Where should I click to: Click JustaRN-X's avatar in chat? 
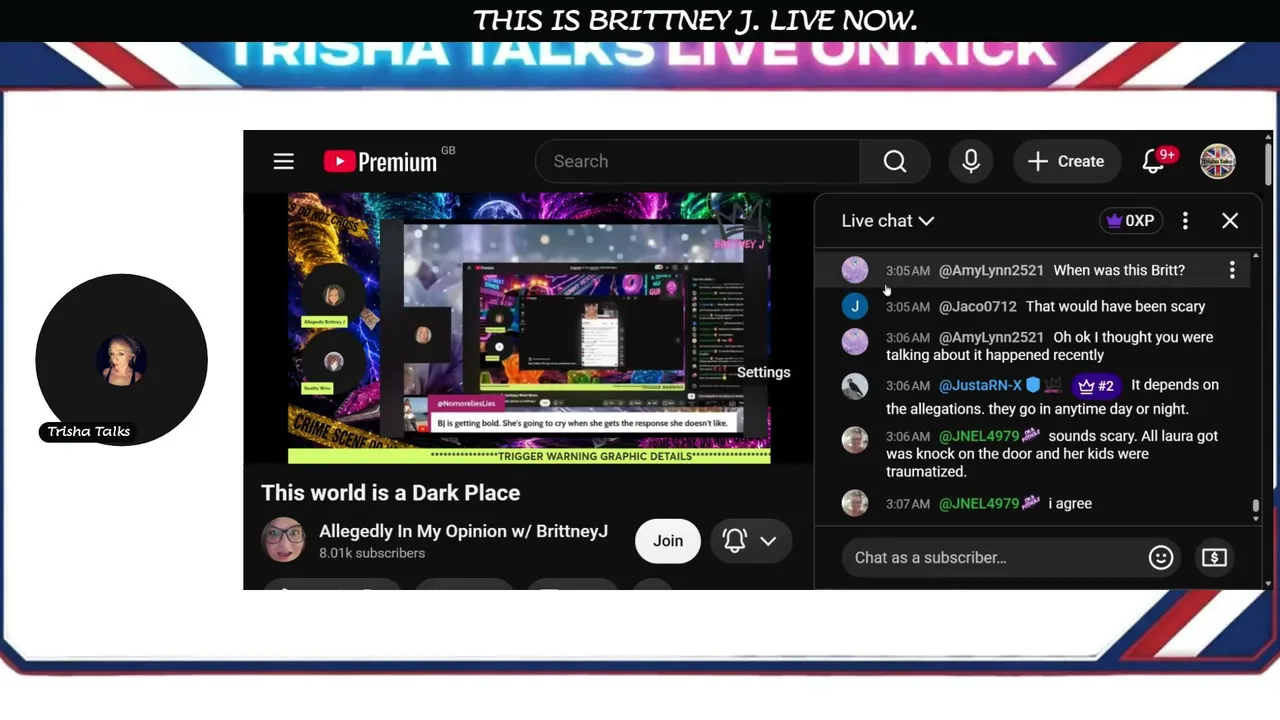point(855,386)
